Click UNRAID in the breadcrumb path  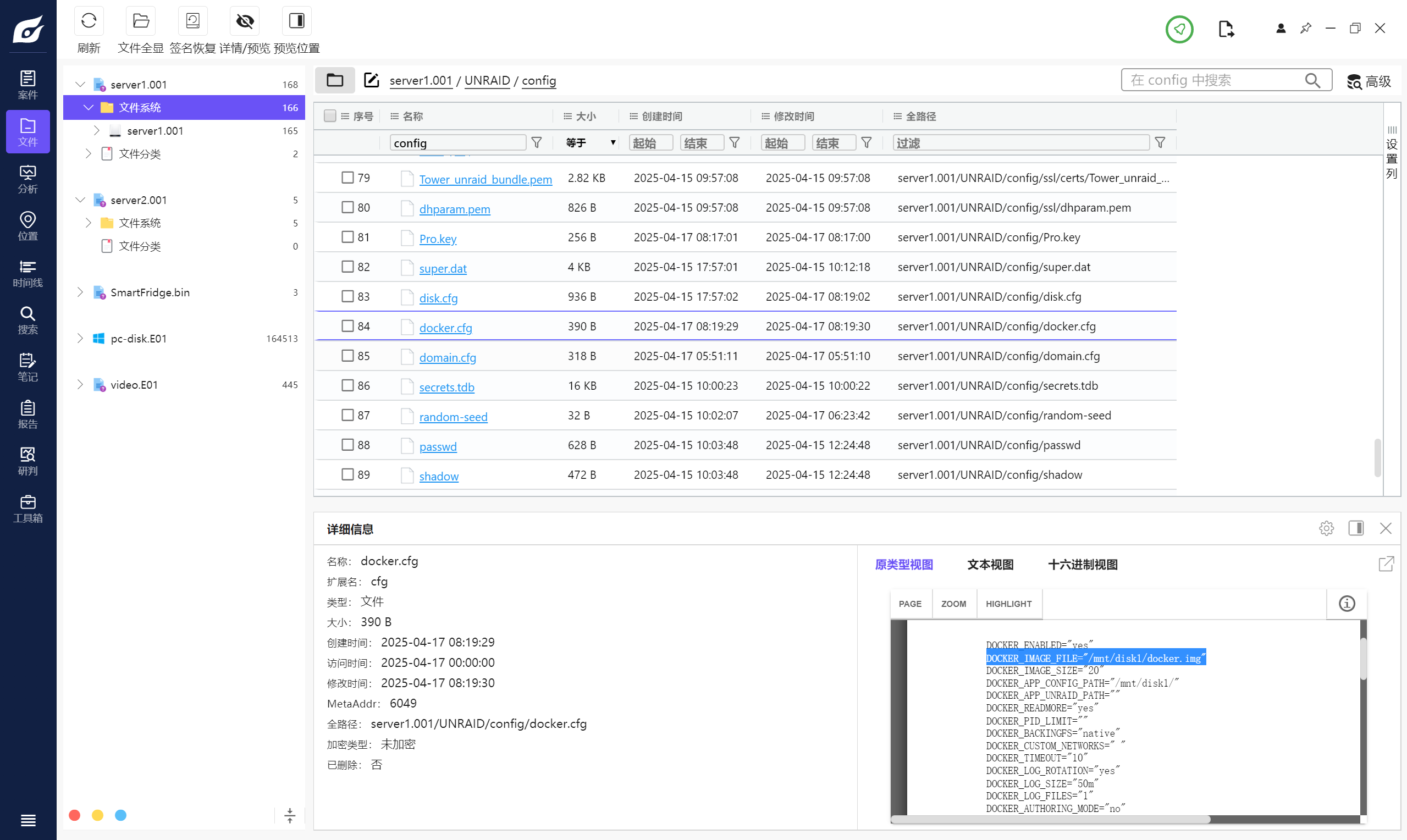coord(487,80)
